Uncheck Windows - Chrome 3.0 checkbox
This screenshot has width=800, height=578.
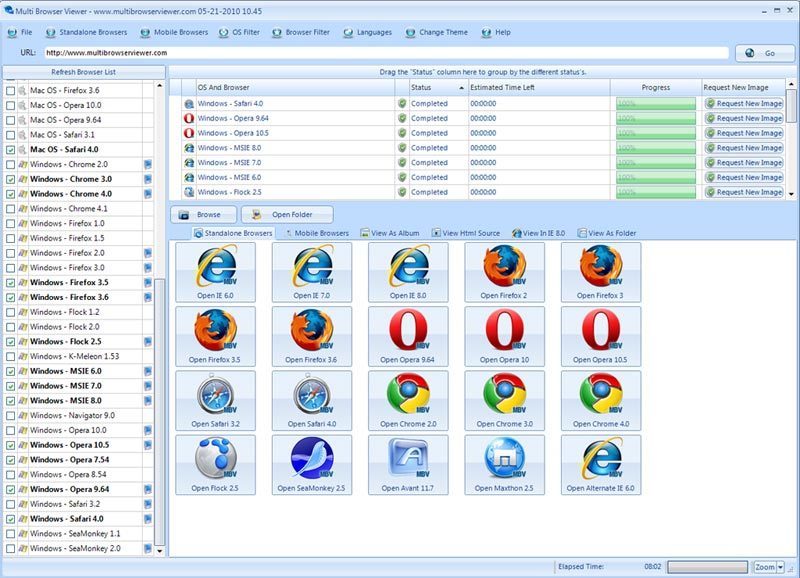pyautogui.click(x=10, y=180)
